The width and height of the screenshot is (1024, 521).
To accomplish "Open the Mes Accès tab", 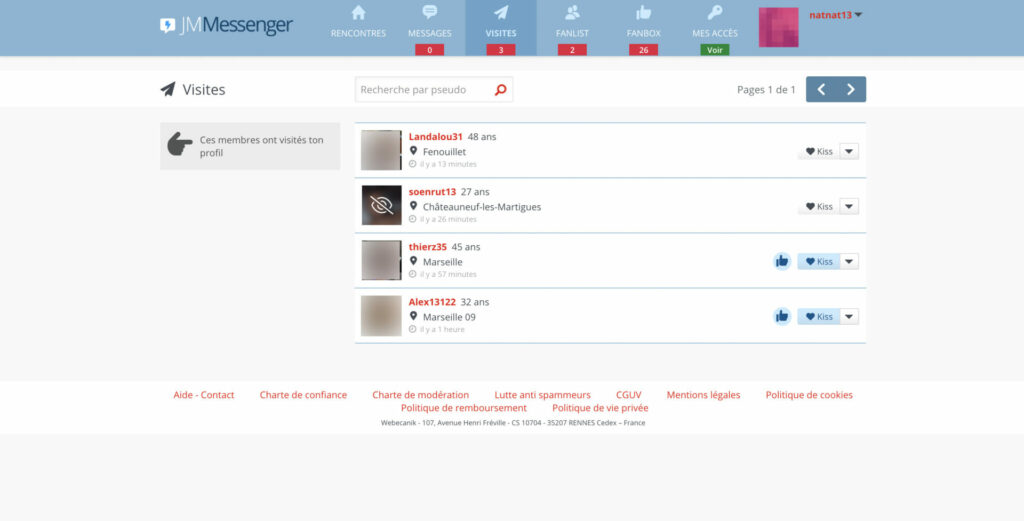I will pos(715,22).
